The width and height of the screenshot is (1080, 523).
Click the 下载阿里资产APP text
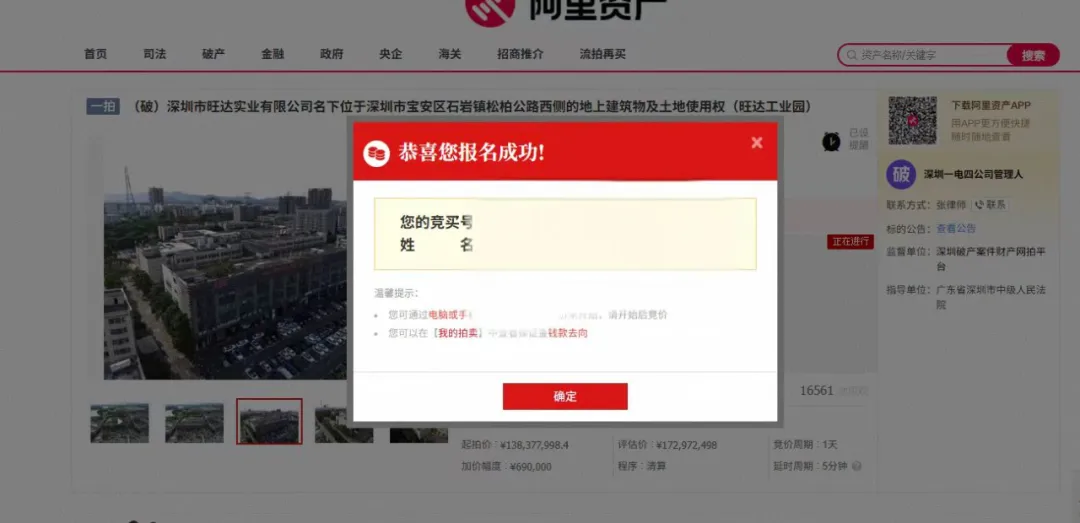pyautogui.click(x=990, y=105)
